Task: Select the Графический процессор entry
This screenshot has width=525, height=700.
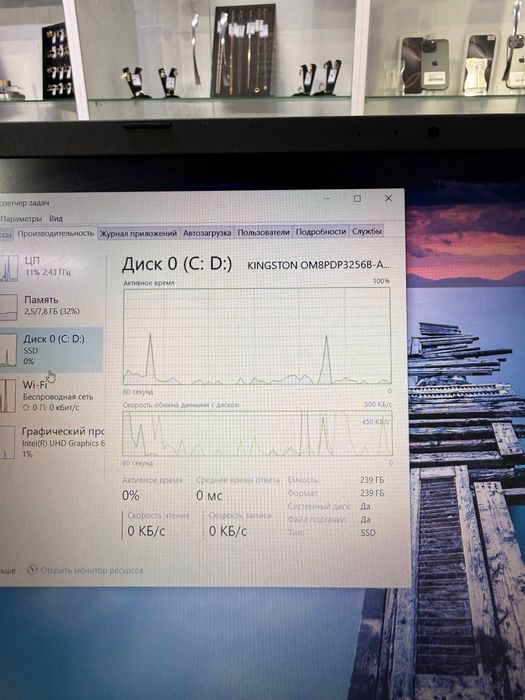Action: pyautogui.click(x=51, y=442)
